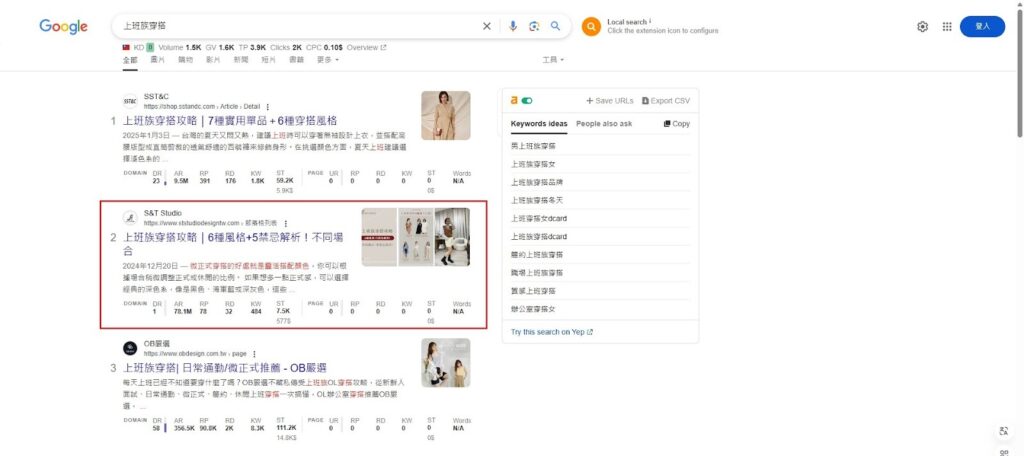Select the 全部 search tab
The image size is (1024, 456).
[x=130, y=59]
